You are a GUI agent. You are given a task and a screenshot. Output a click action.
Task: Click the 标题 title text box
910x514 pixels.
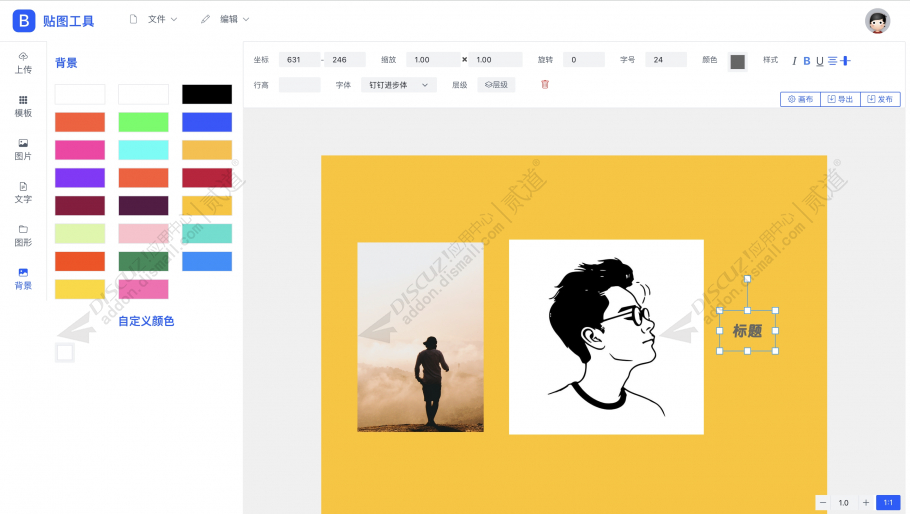tap(748, 331)
